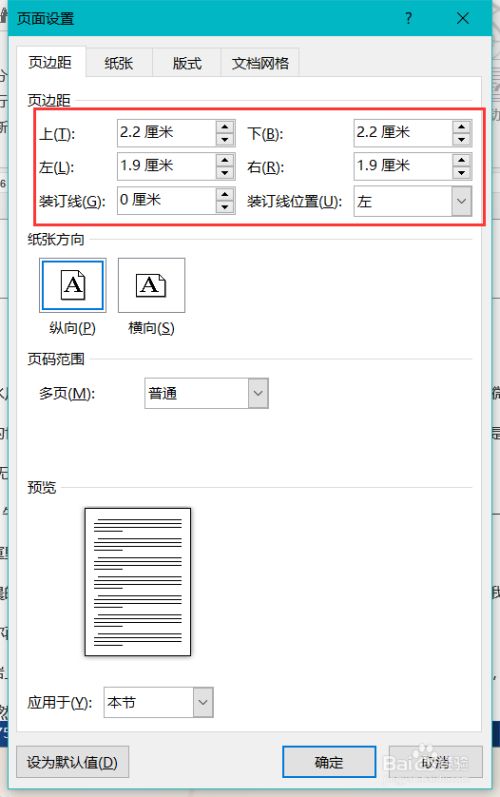Viewport: 500px width, 797px height.
Task: Click the 确定 button
Action: [329, 762]
